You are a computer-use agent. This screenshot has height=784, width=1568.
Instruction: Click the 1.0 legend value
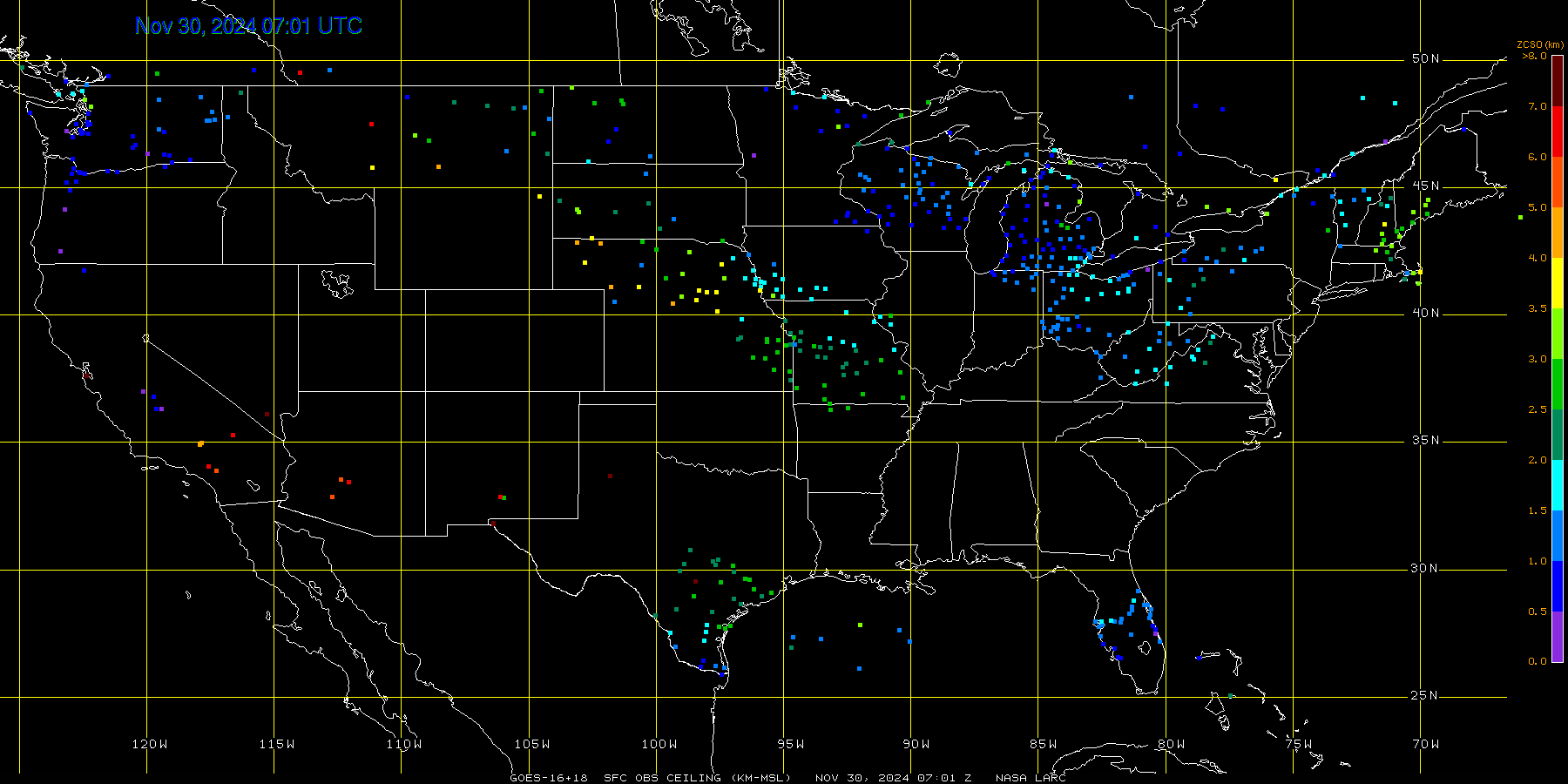pos(1538,561)
